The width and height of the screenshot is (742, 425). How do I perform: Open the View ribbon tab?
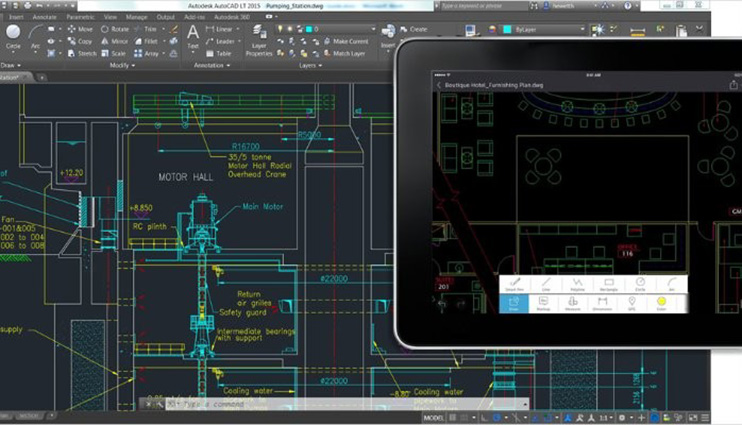(110, 17)
